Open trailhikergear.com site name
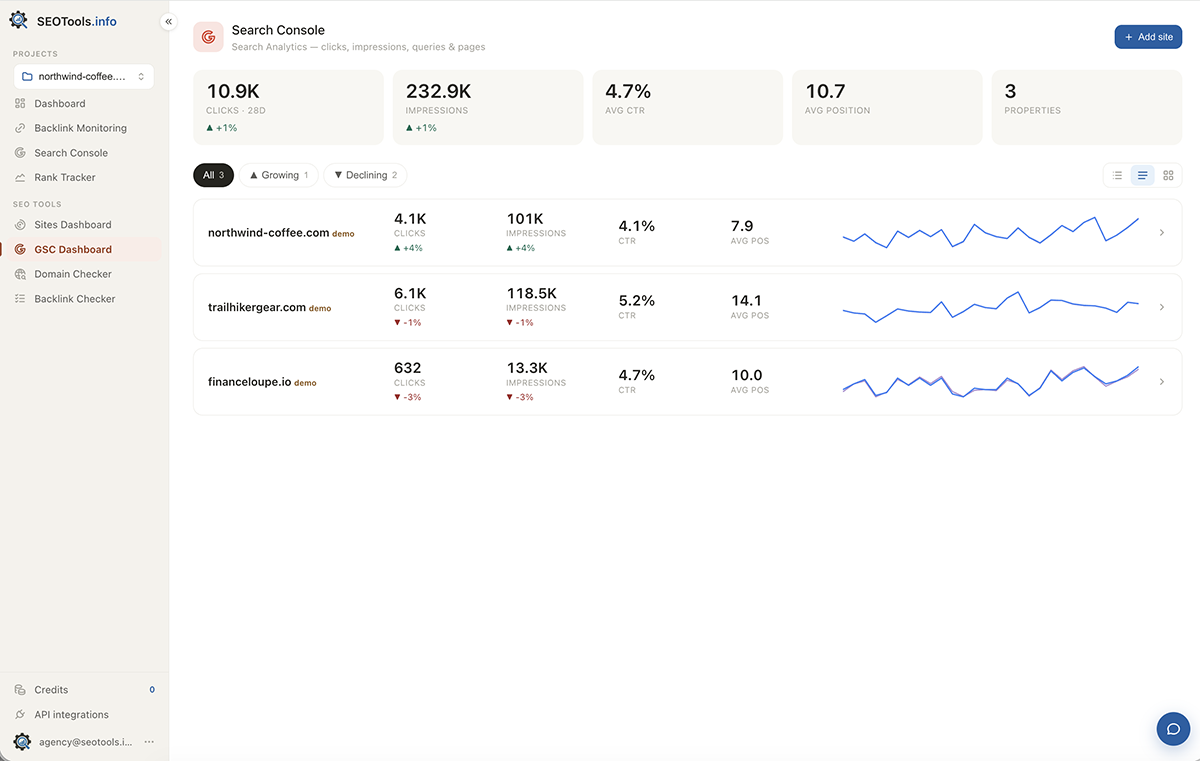 [257, 307]
